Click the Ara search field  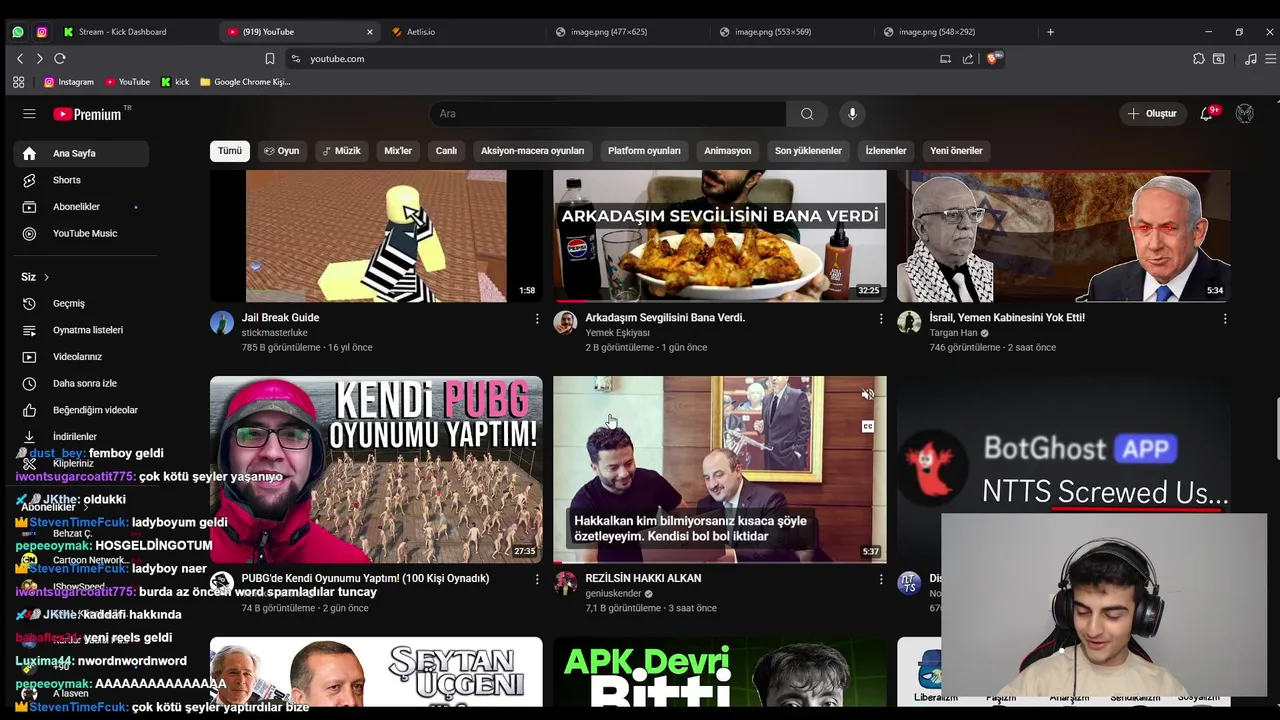coord(608,114)
